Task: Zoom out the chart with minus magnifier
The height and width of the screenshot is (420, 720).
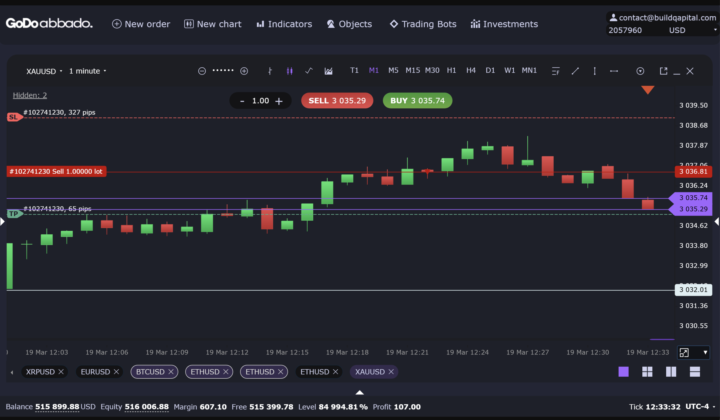Action: [202, 71]
